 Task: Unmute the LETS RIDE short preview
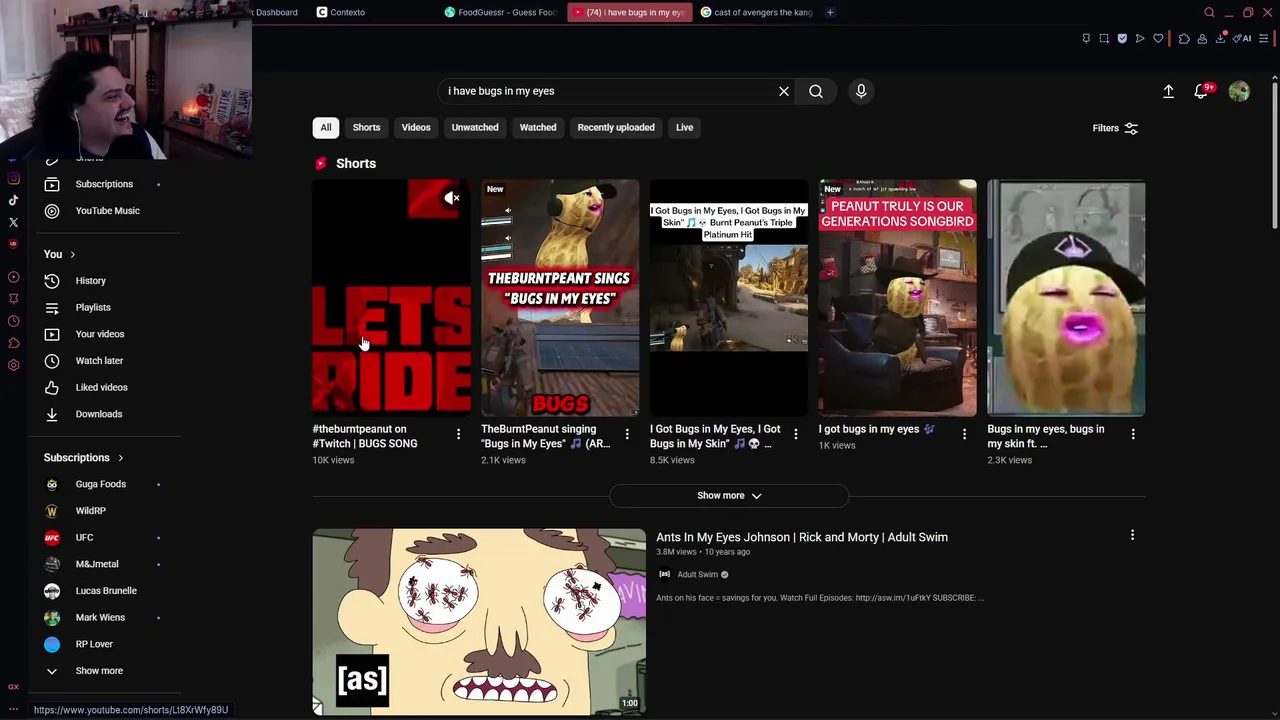[452, 198]
